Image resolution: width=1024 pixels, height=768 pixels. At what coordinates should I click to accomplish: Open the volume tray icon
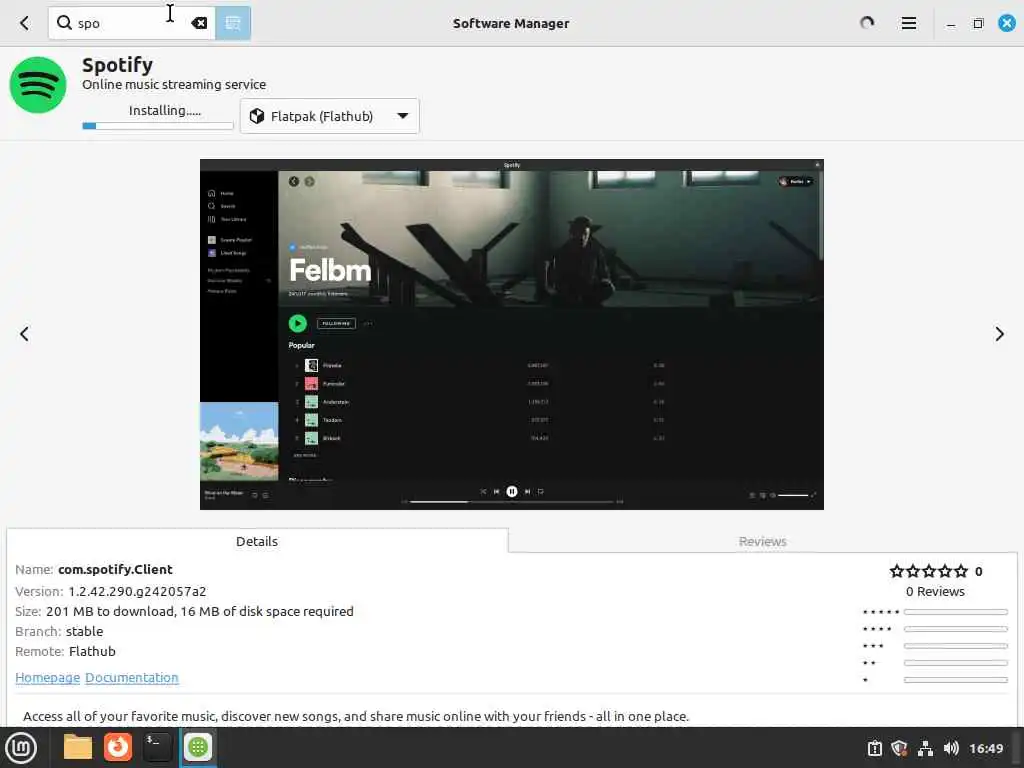[951, 748]
